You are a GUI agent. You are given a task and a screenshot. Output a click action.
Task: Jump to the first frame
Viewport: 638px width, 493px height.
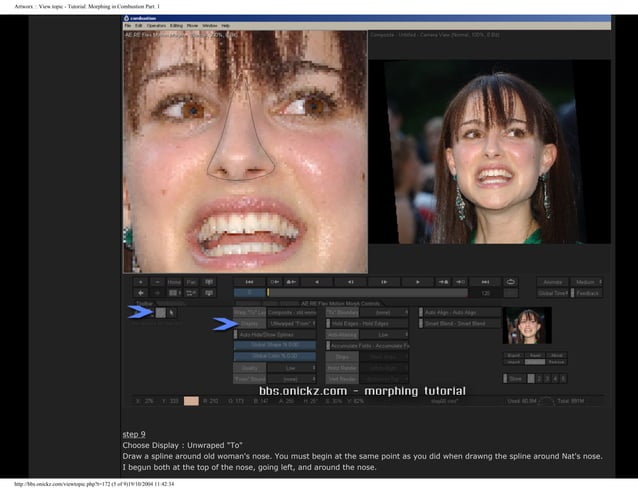click(x=250, y=282)
